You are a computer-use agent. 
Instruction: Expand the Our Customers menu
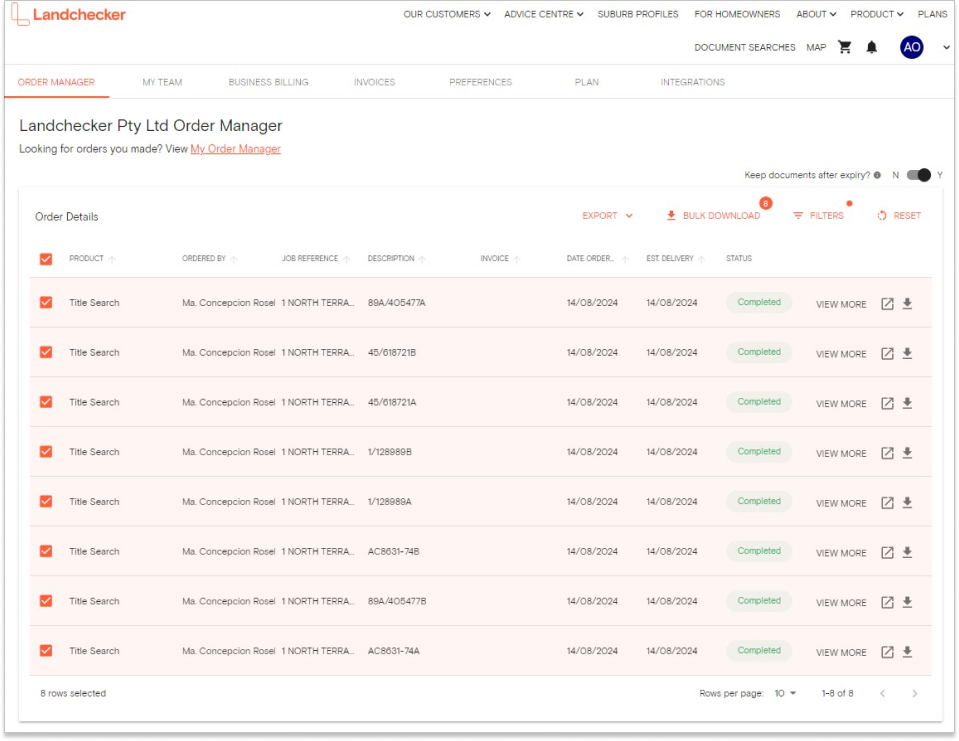[446, 14]
